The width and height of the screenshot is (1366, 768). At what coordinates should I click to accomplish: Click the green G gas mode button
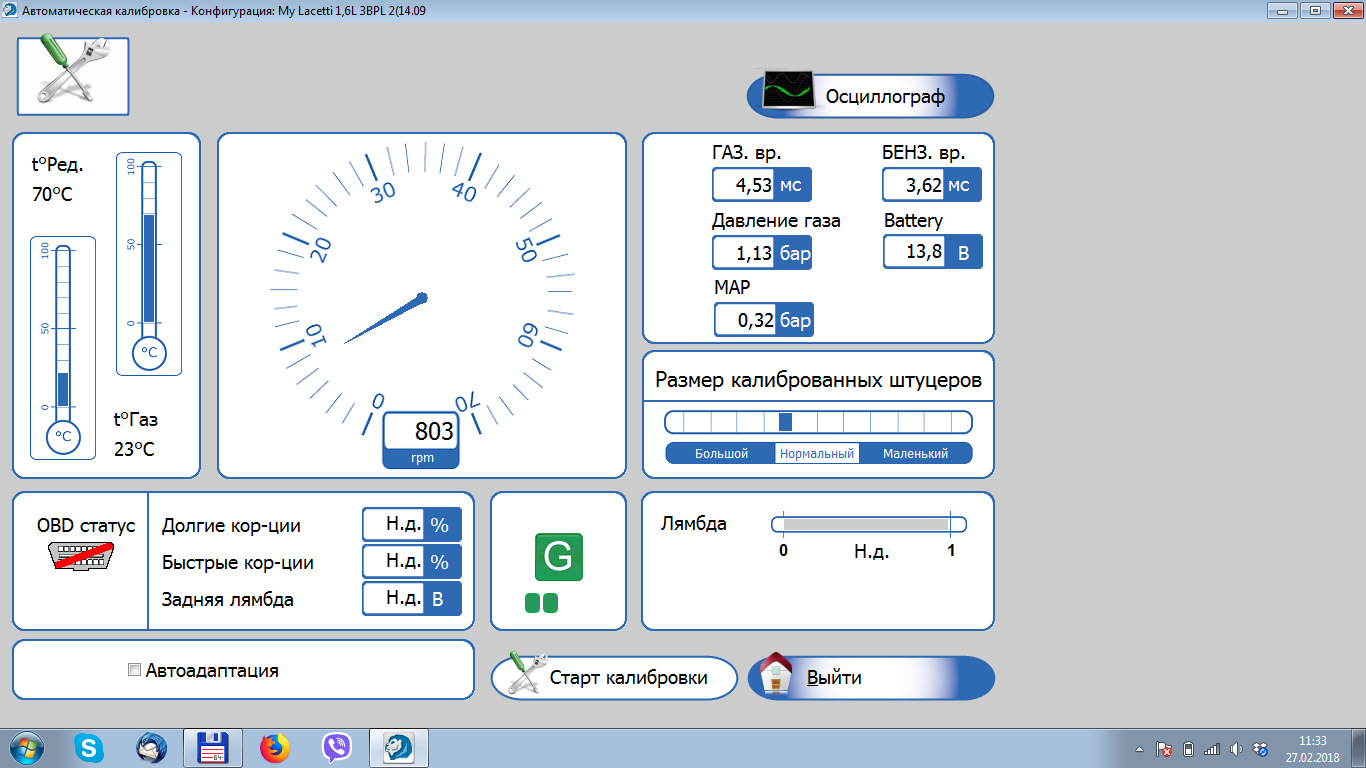559,557
